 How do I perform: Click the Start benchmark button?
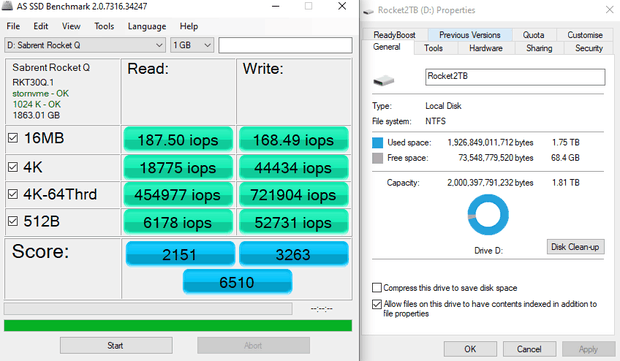(116, 345)
